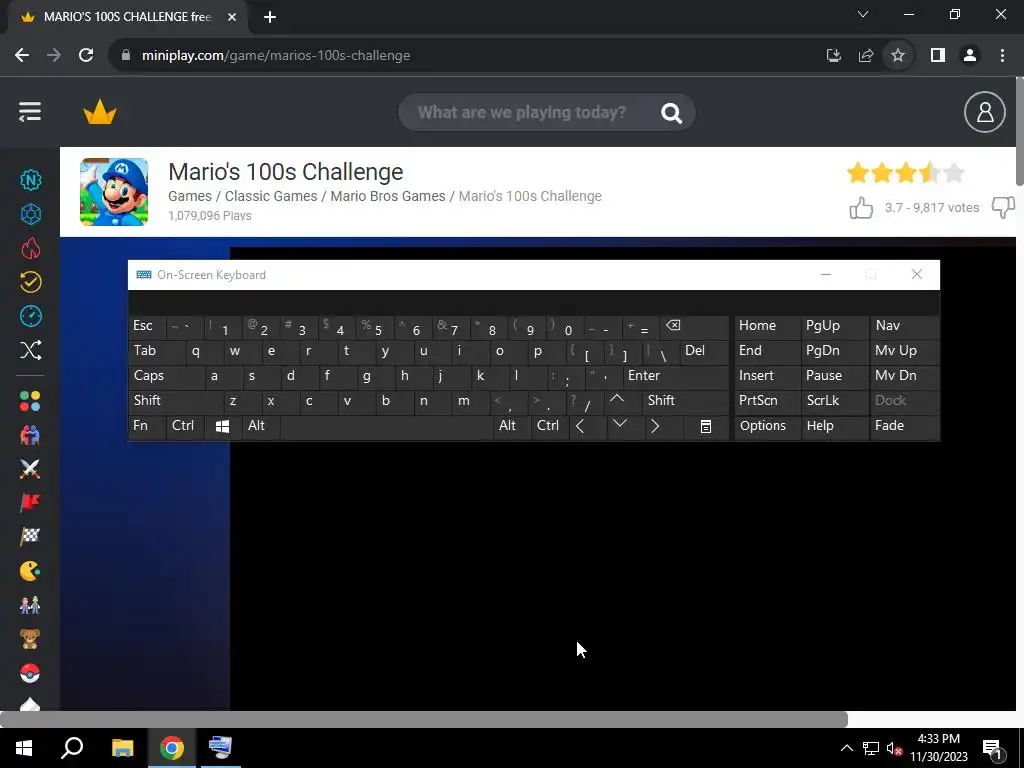Click Windows logo key on On-Screen Keyboard

(x=222, y=426)
